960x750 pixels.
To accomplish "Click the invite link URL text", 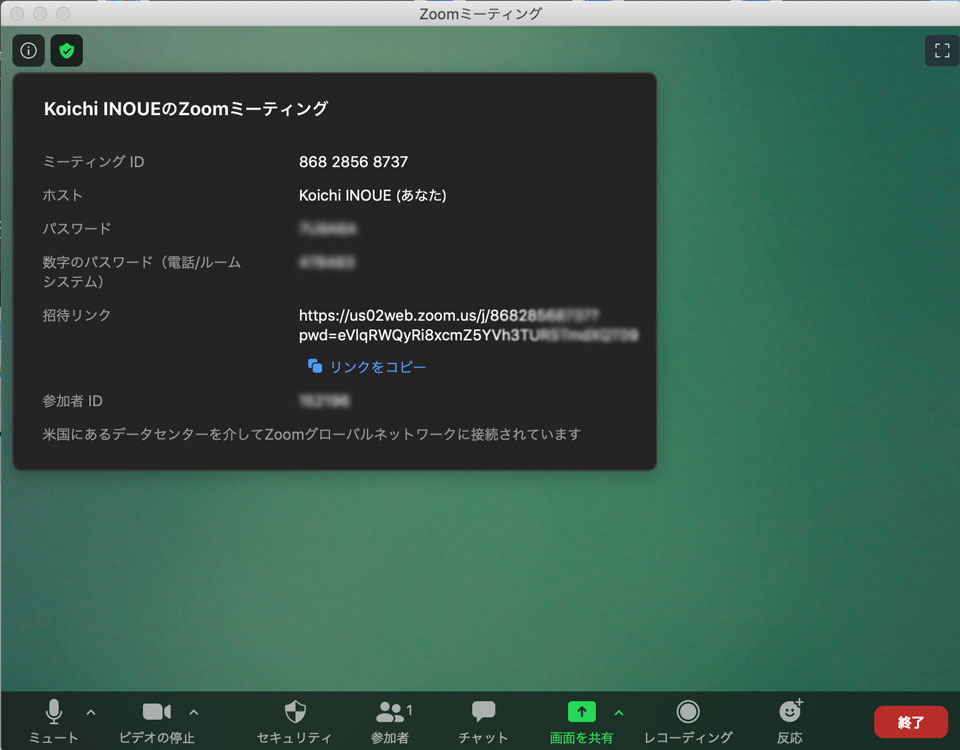I will point(468,325).
